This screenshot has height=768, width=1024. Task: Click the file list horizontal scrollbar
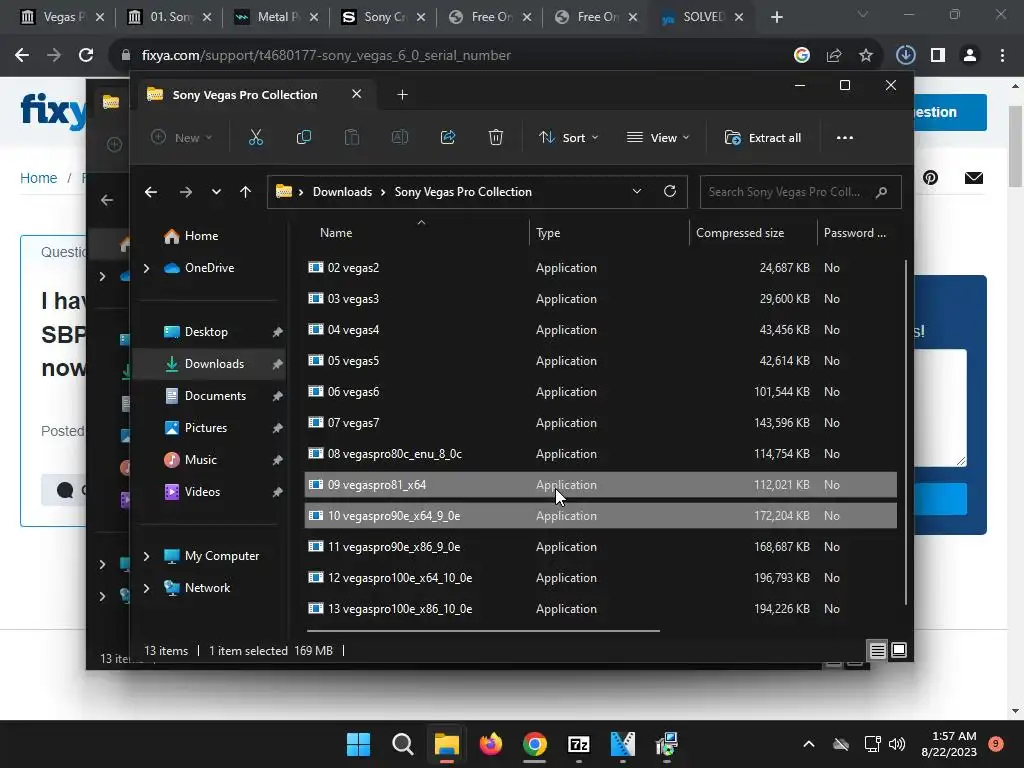click(483, 631)
